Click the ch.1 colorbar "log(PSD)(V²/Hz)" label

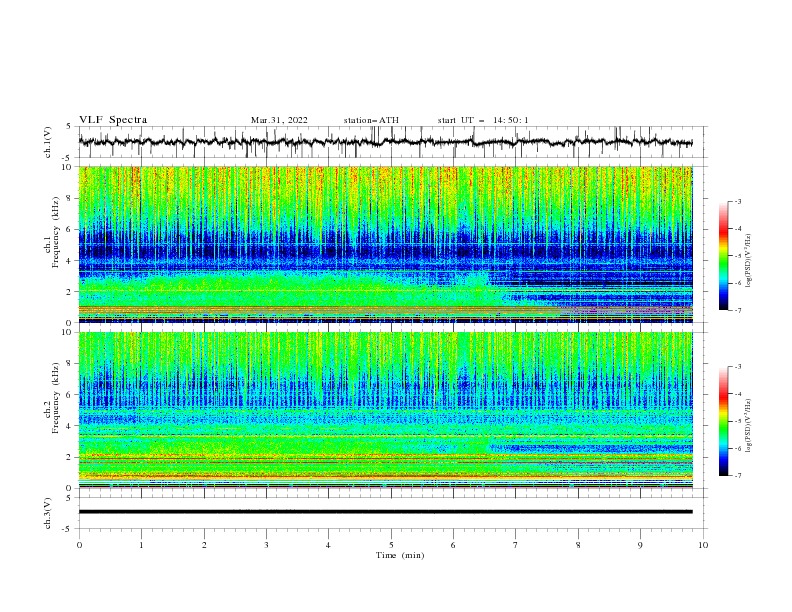tap(749, 261)
